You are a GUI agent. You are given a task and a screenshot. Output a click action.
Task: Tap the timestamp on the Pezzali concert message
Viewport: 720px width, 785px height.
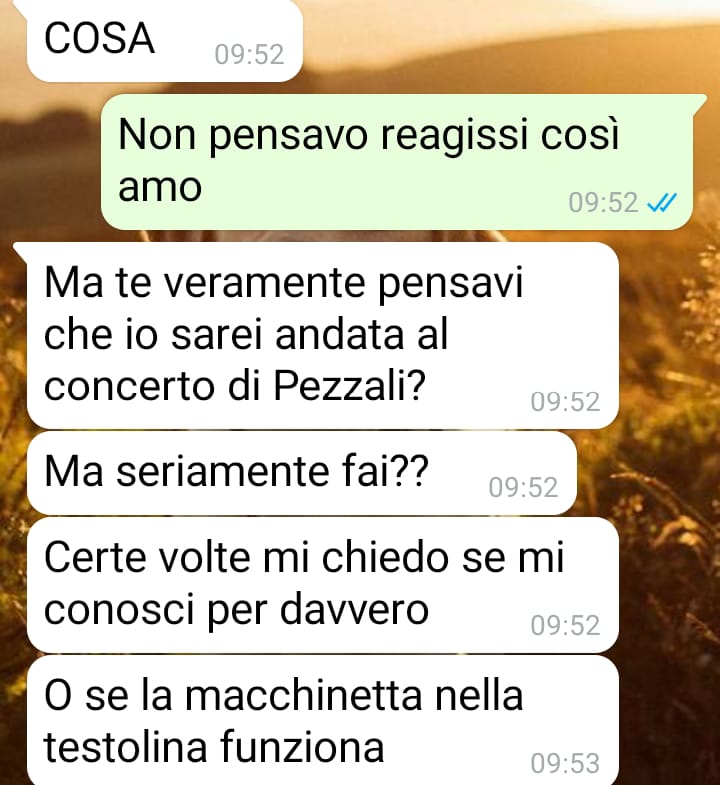point(565,402)
